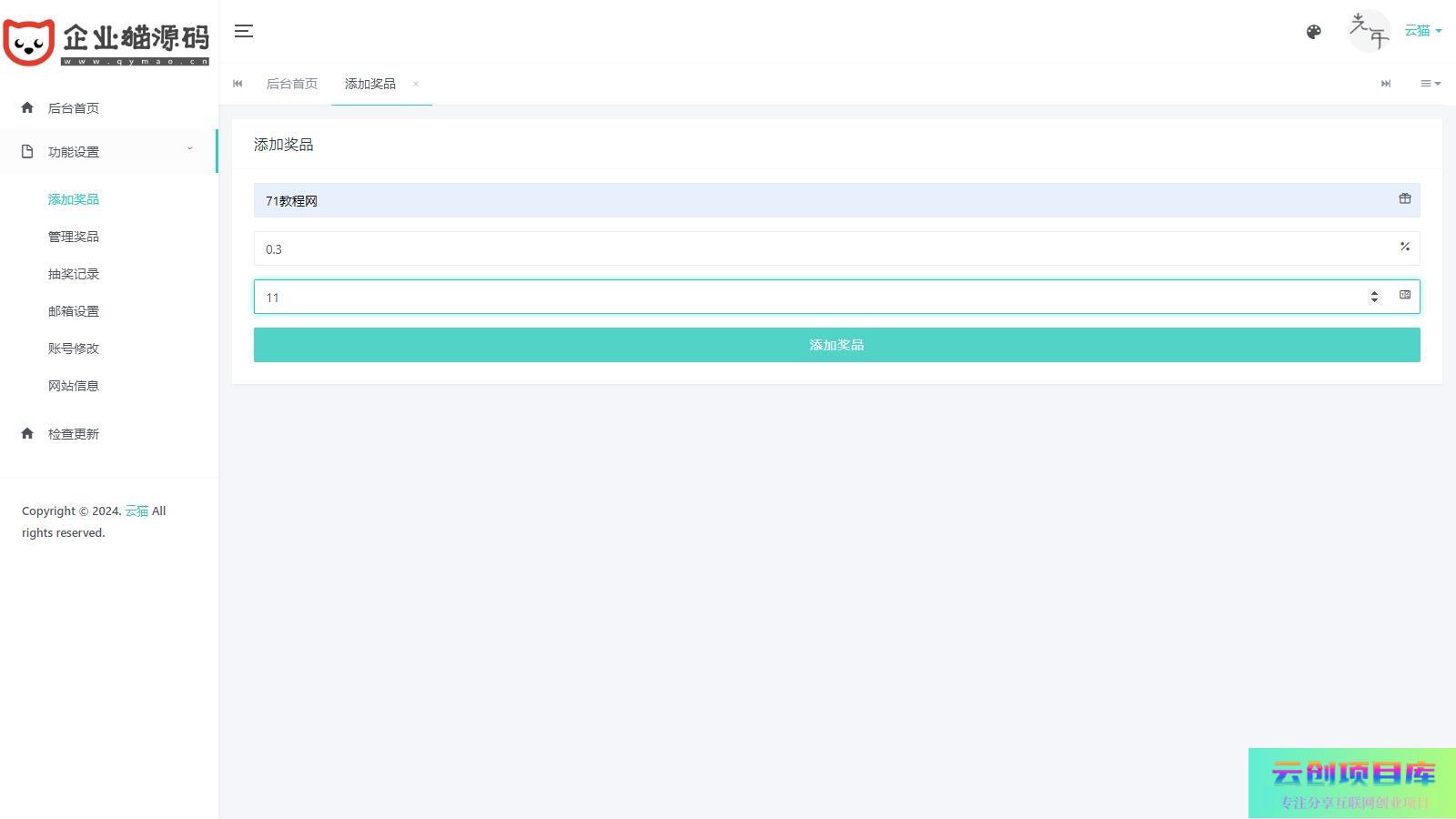Click the home icon beside 检查更新
Screen dimensions: 1456x819
point(27,433)
